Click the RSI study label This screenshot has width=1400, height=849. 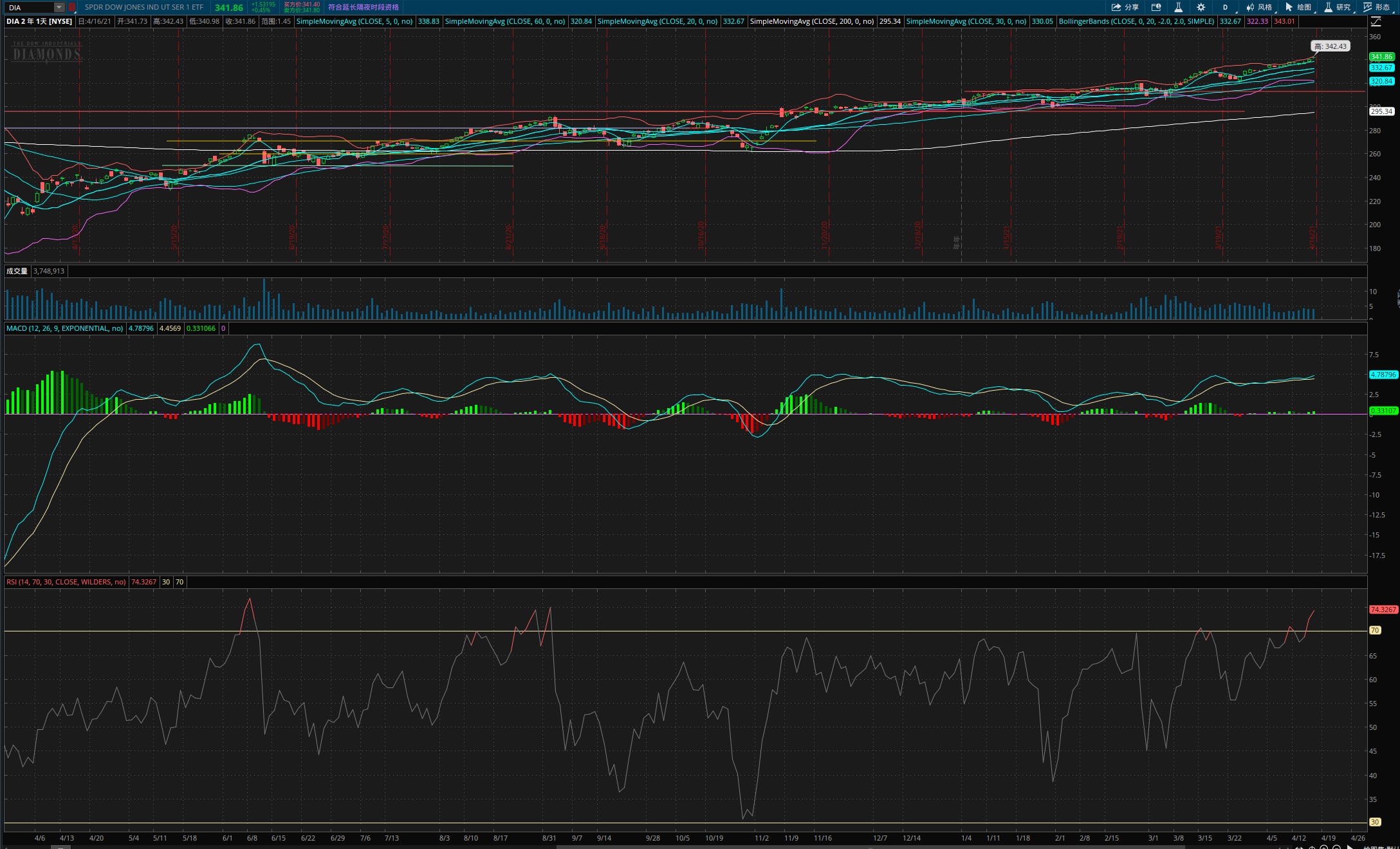click(66, 582)
